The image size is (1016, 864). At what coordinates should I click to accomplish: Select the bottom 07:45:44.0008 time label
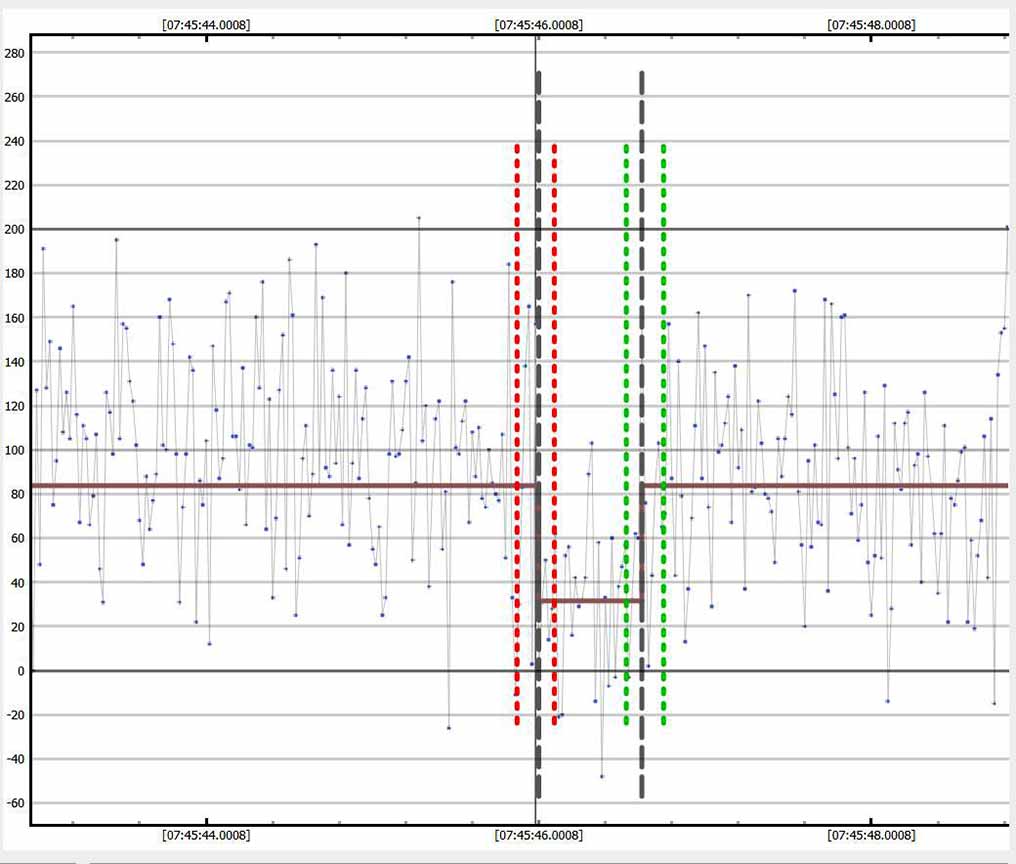point(206,834)
